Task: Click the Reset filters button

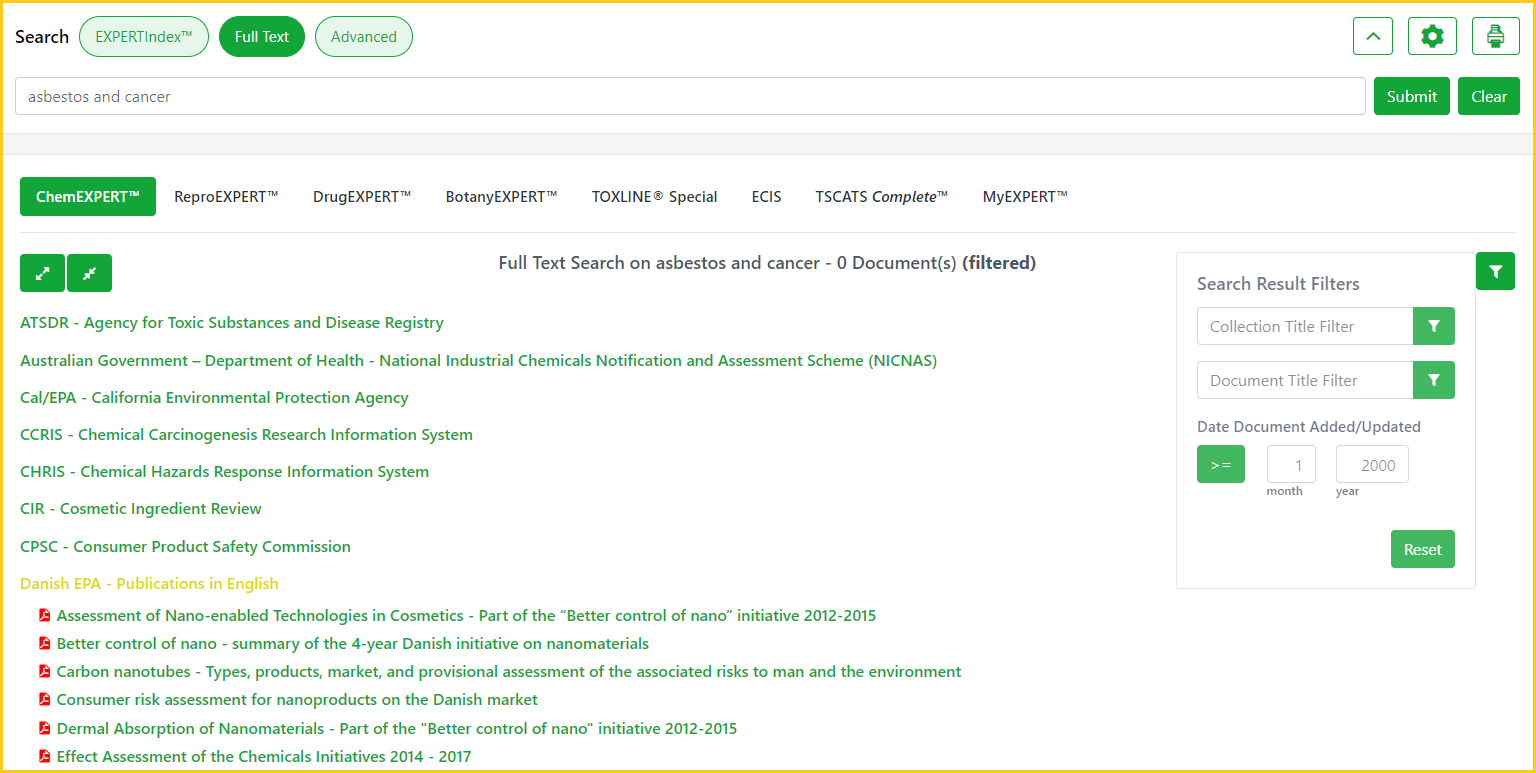Action: click(1422, 549)
